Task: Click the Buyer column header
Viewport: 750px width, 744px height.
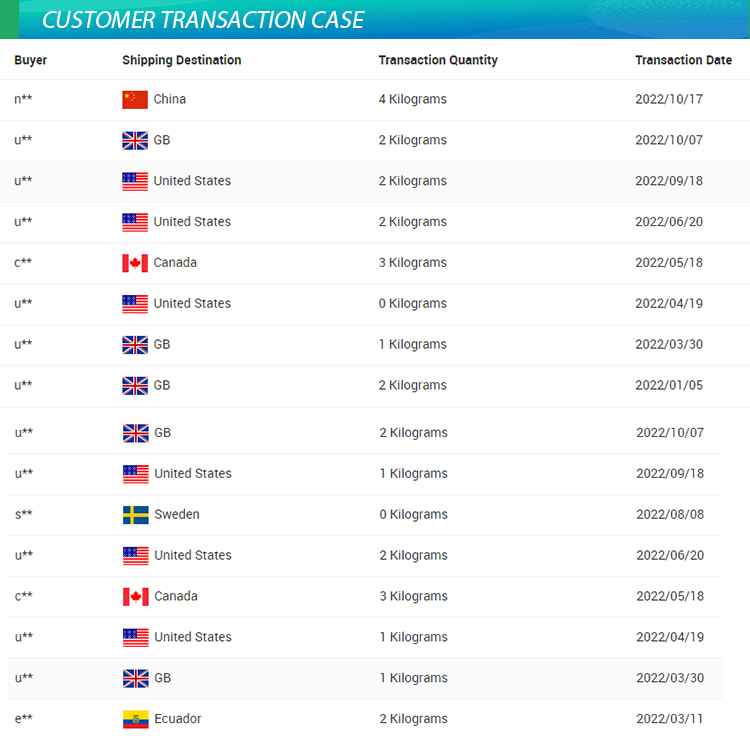Action: coord(31,60)
